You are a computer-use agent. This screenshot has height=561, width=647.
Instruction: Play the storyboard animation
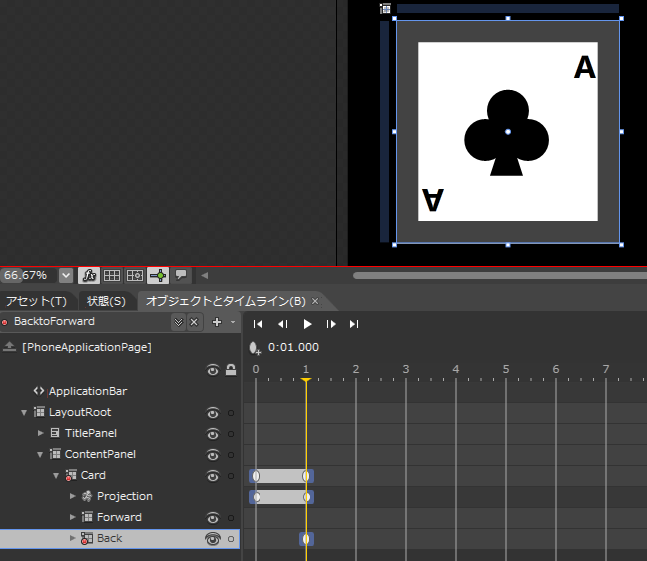(307, 324)
